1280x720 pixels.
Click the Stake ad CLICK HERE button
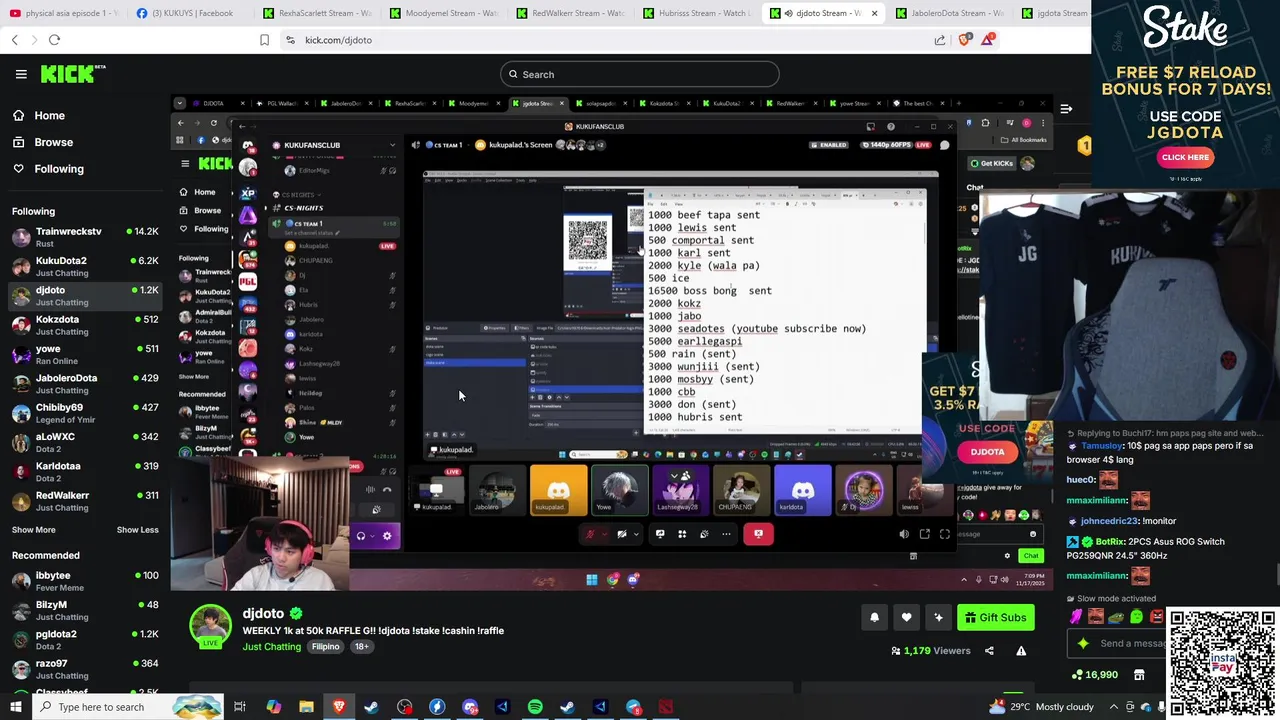[1185, 157]
